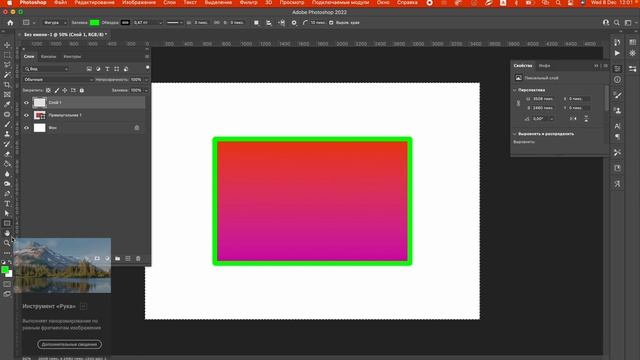The image size is (640, 360).
Task: Select the Brush tool
Action: pos(7,124)
